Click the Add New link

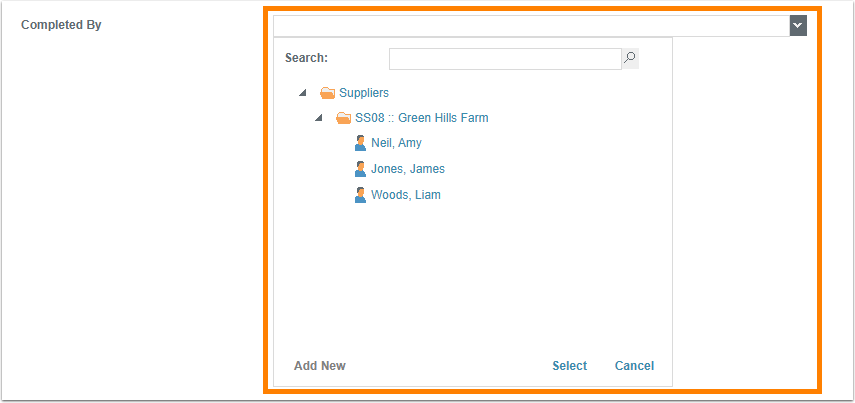click(x=320, y=366)
